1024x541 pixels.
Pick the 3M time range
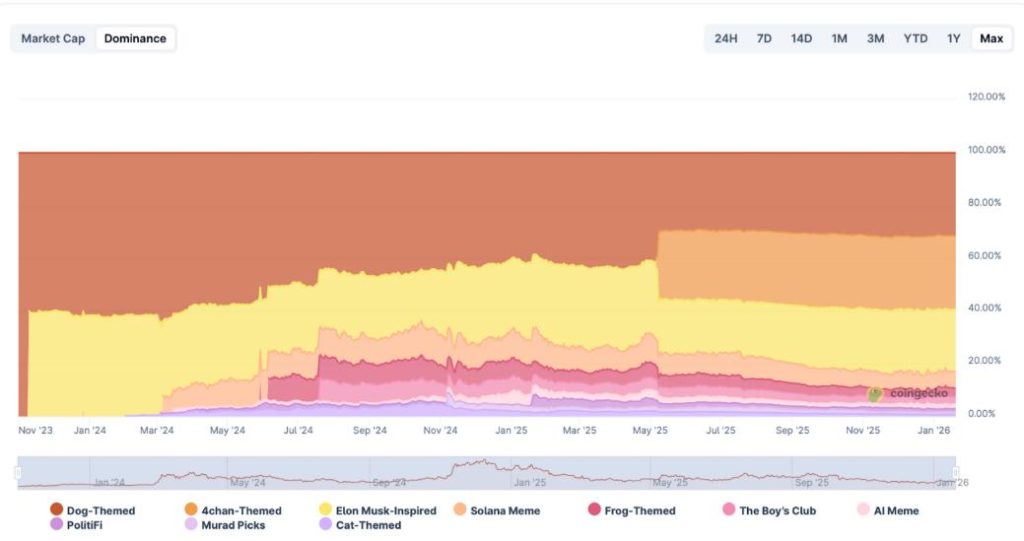[875, 39]
